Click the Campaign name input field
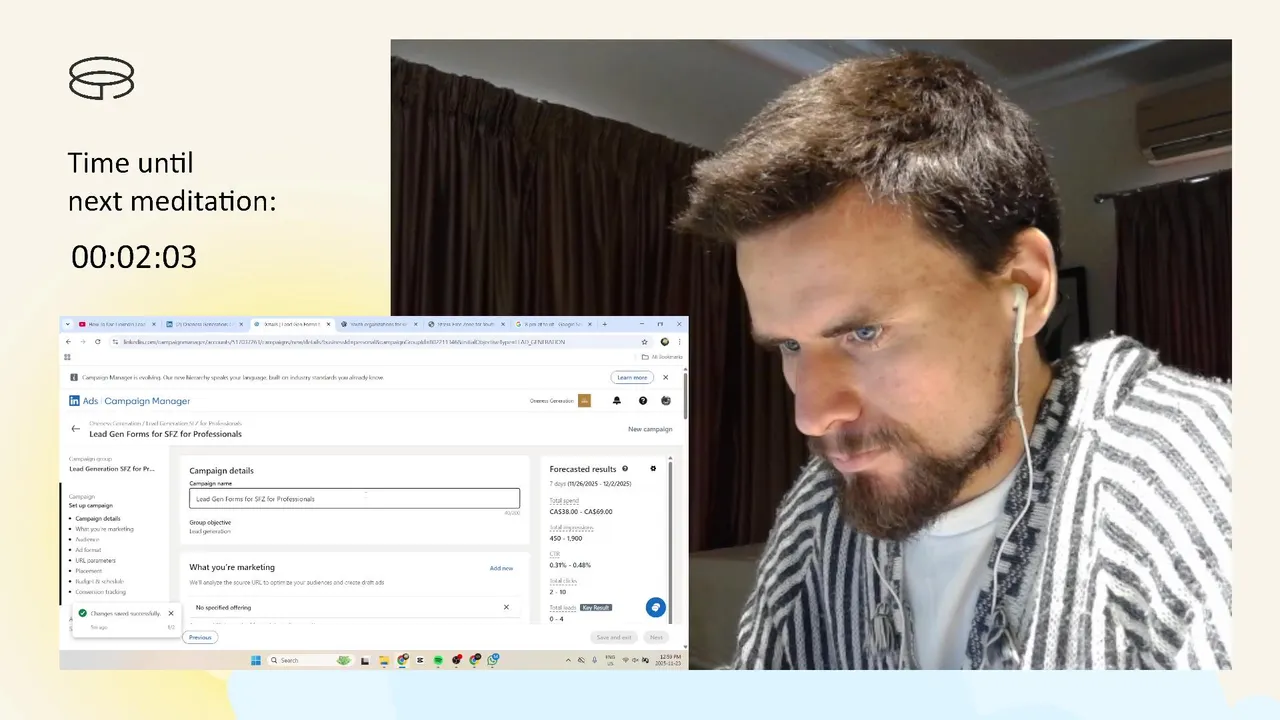Viewport: 1280px width, 720px height. click(x=355, y=498)
